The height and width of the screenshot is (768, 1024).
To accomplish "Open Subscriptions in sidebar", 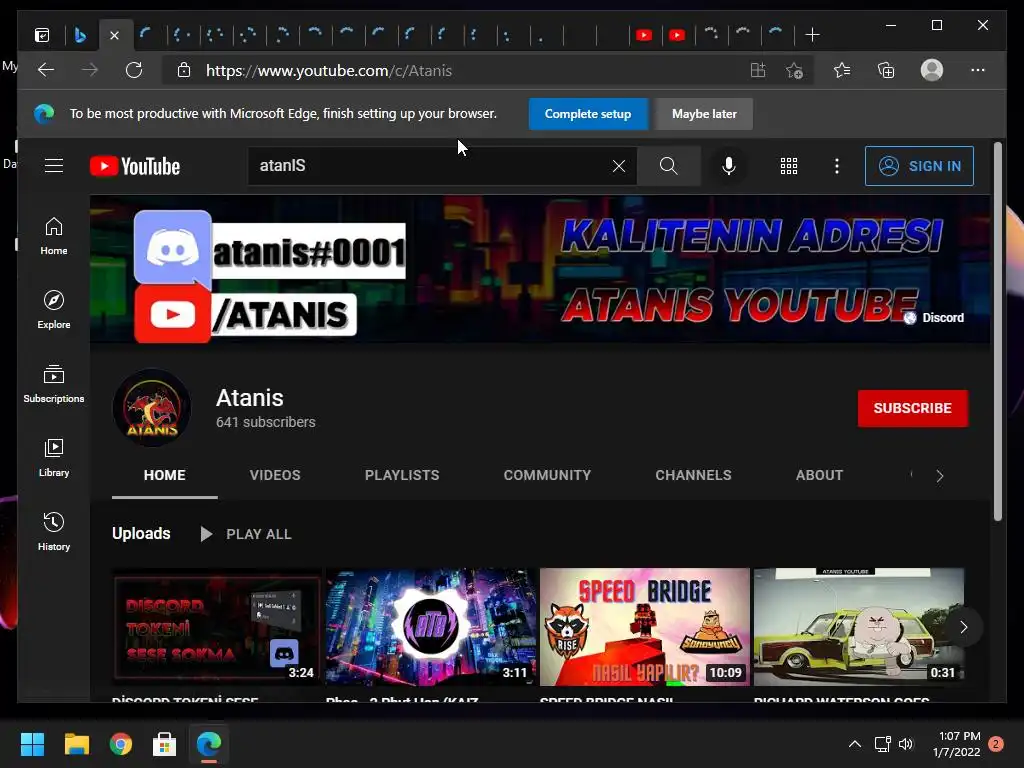I will 54,384.
